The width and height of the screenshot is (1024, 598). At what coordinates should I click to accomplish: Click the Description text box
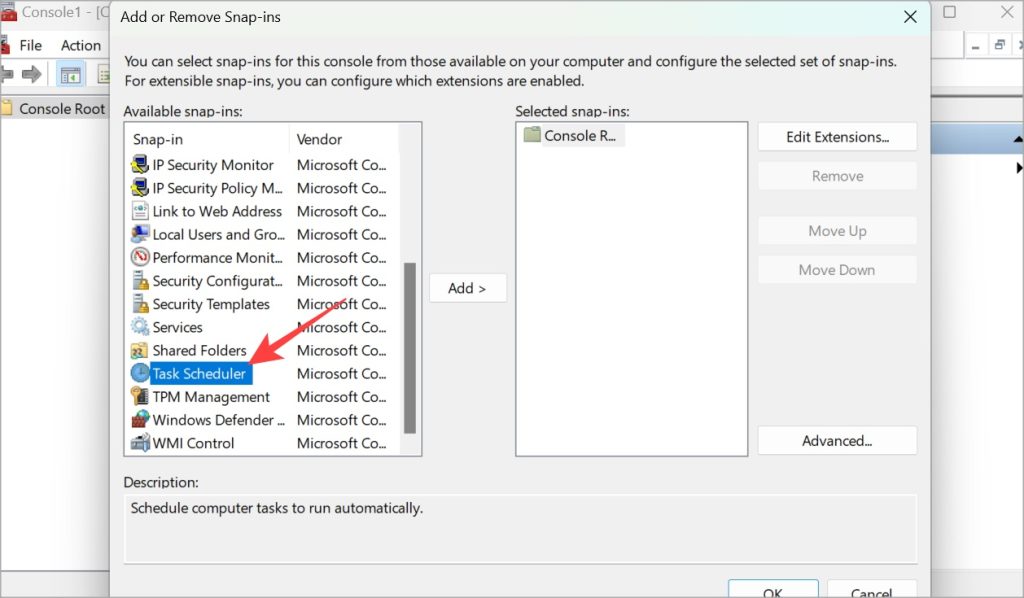pyautogui.click(x=520, y=529)
